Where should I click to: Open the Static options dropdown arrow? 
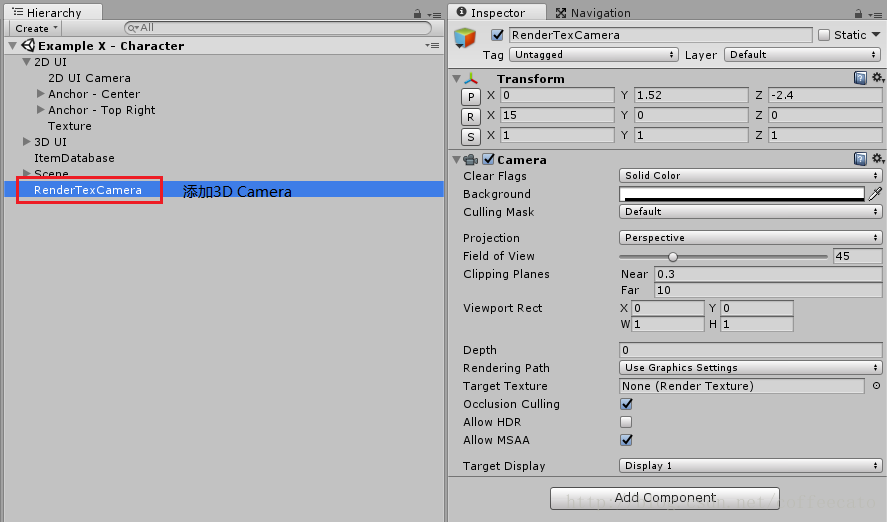point(876,34)
